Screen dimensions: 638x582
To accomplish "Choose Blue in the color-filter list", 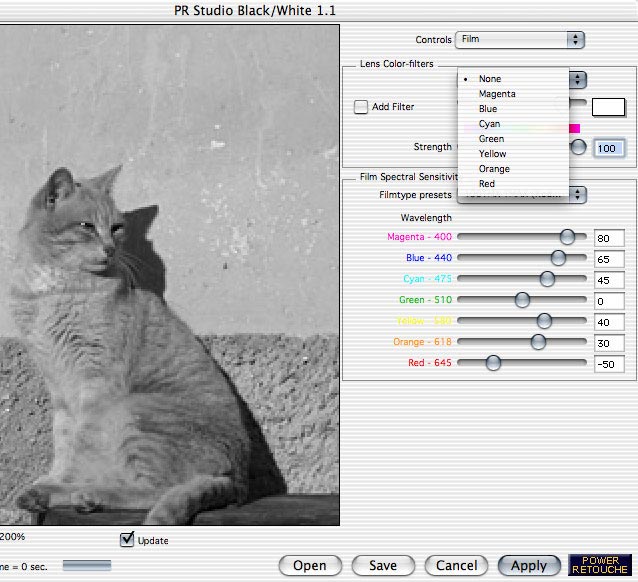I will [488, 109].
